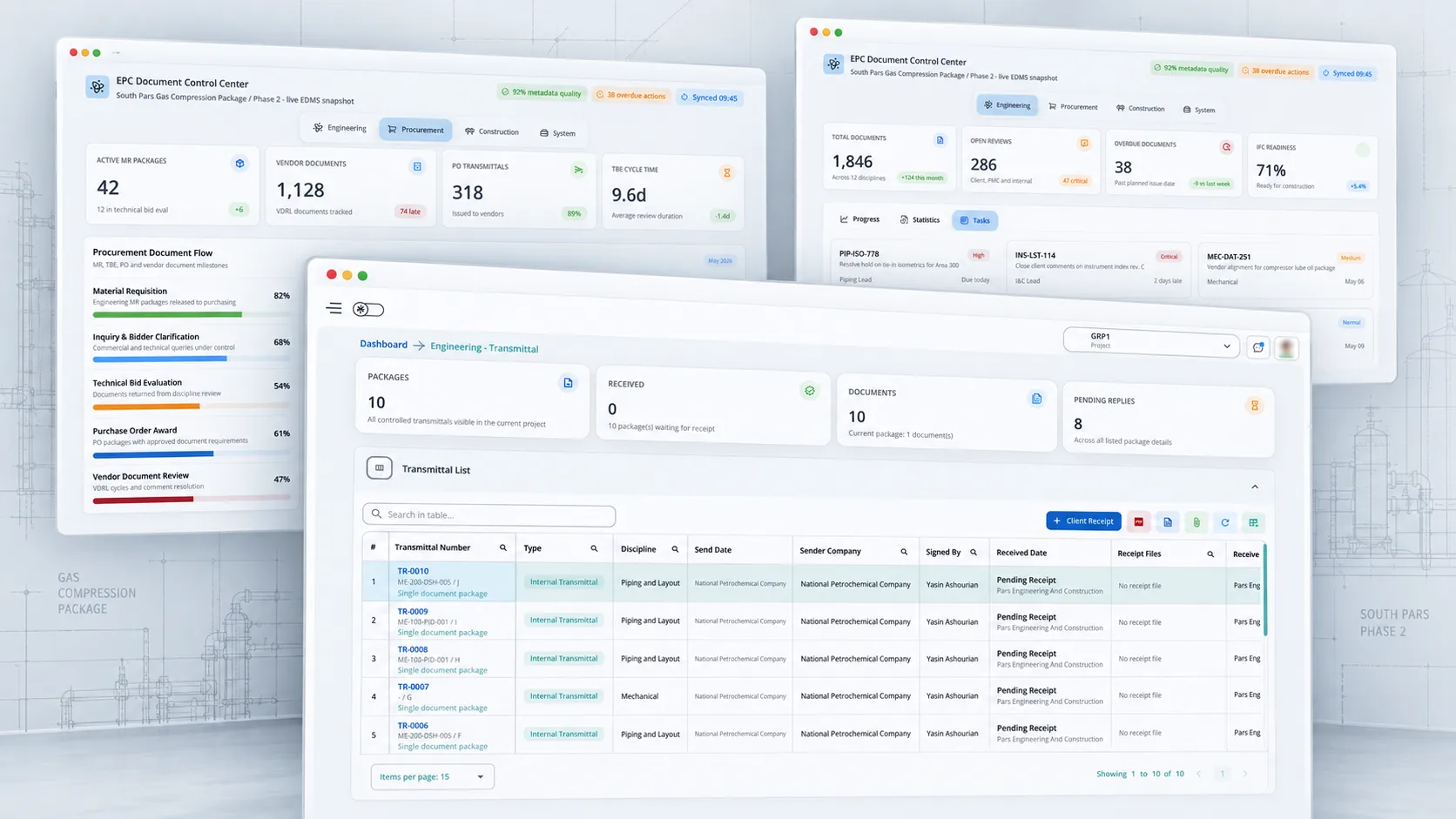Open the hamburger menu in Transmittal window
Screen dimensions: 1456x819
pos(334,308)
